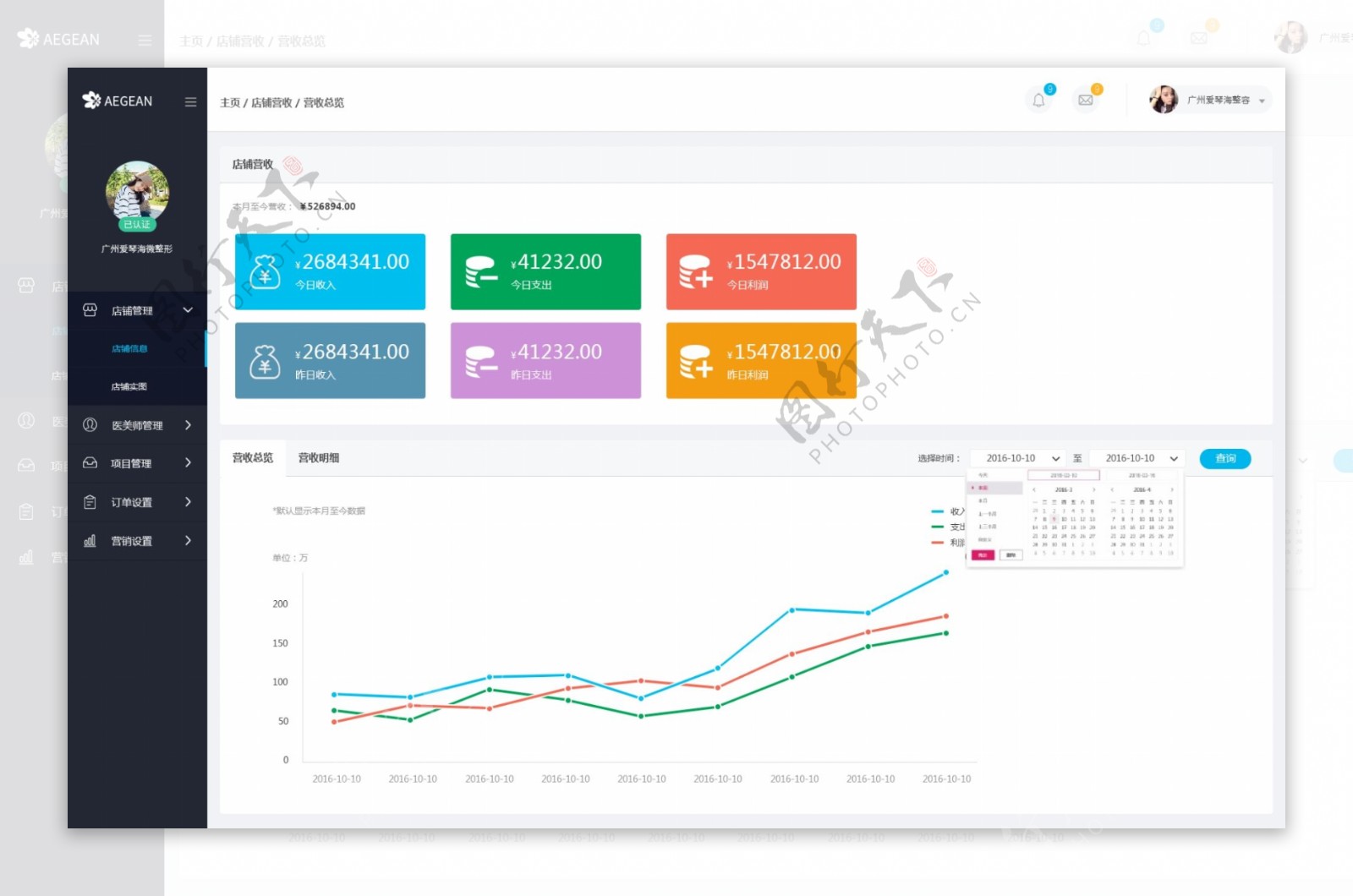The height and width of the screenshot is (896, 1353).
Task: Switch to the 营收总览 tab
Action: click(253, 457)
